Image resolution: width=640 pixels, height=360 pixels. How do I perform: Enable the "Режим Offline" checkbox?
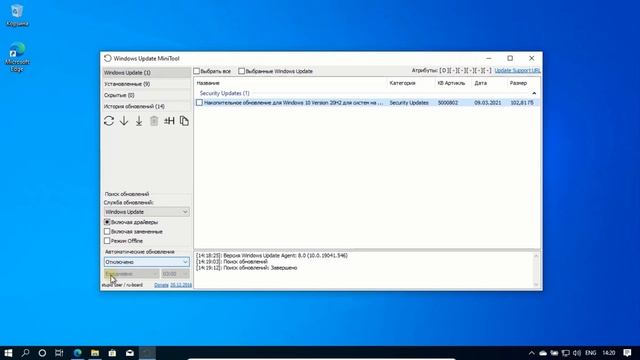click(107, 241)
